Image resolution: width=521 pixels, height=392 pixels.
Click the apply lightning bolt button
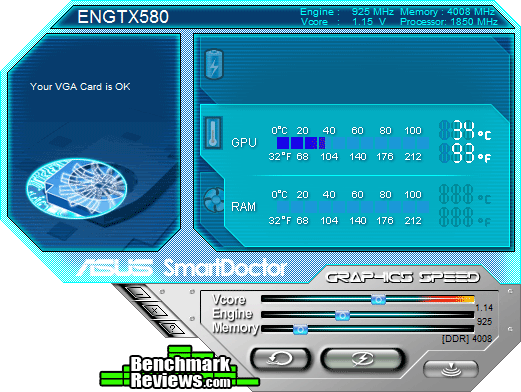click(x=363, y=359)
